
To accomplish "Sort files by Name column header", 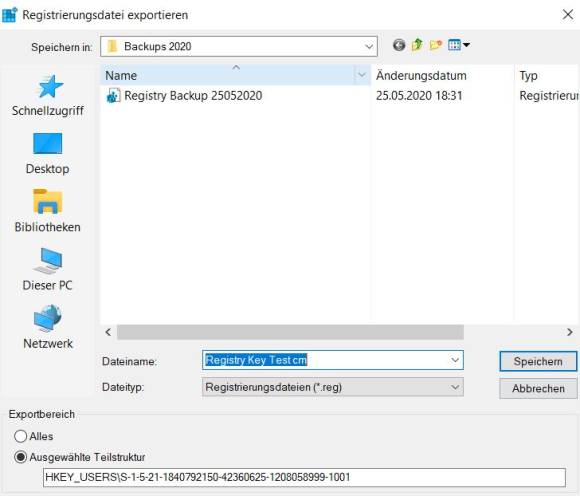I will pos(228,75).
